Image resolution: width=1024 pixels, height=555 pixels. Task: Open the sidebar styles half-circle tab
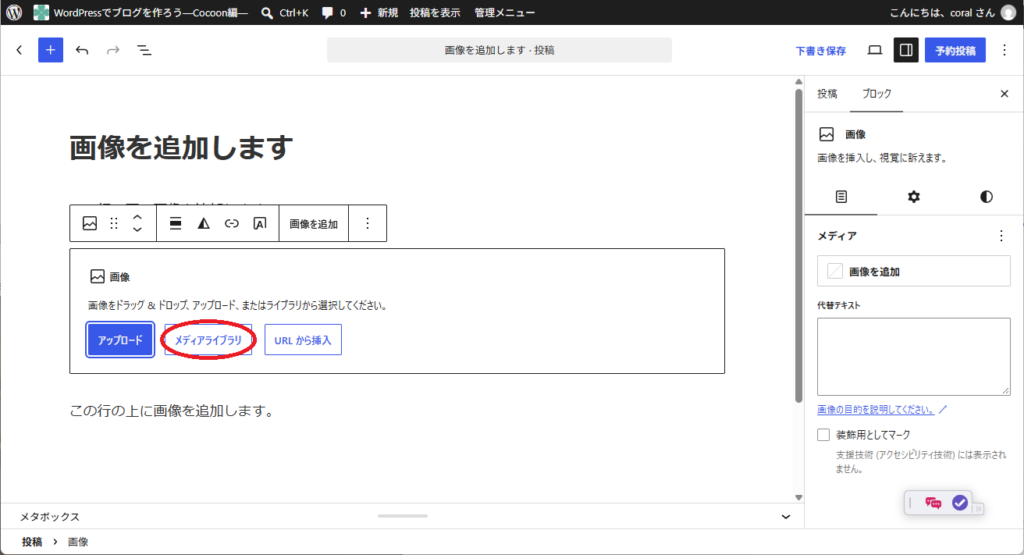click(x=986, y=197)
